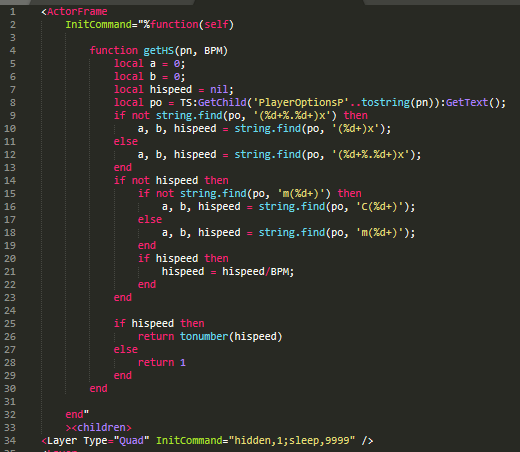Image resolution: width=520 pixels, height=452 pixels.
Task: Click the 'else' keyword on line 17
Action: pos(150,220)
